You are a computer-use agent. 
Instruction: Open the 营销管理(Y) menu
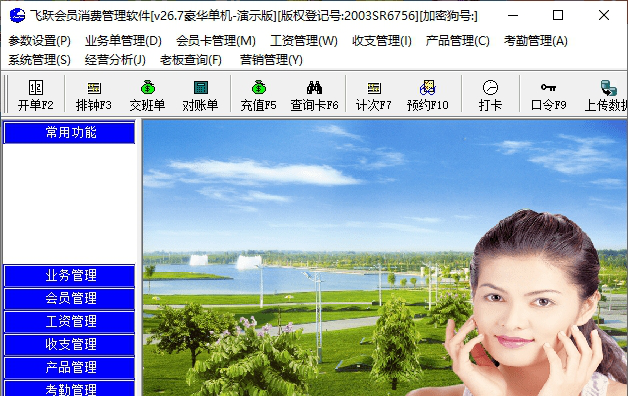[271, 60]
